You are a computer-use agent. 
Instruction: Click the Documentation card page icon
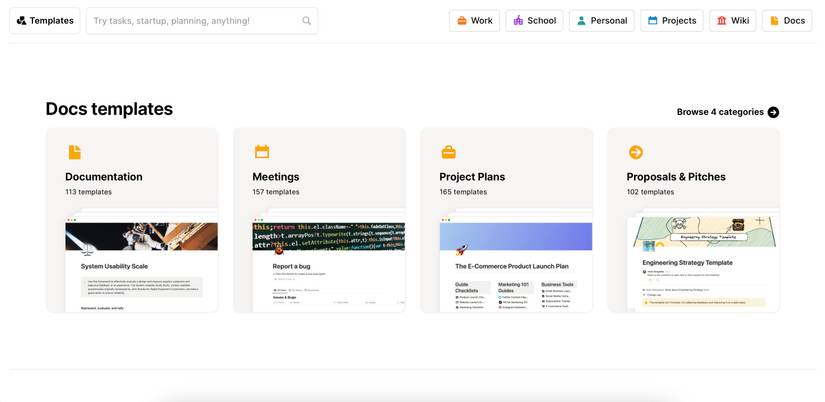coord(75,152)
